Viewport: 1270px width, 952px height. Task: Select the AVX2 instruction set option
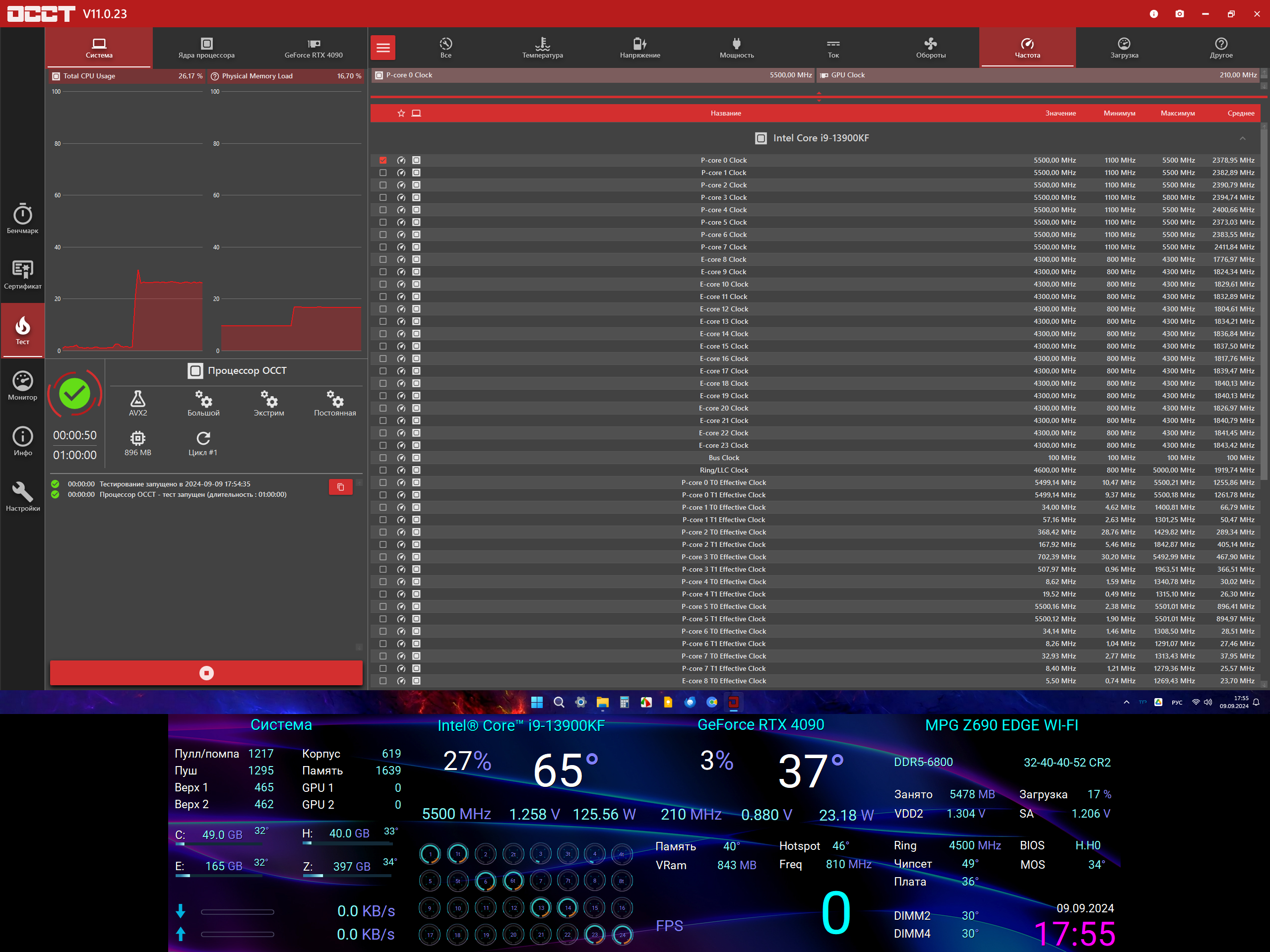[x=138, y=403]
